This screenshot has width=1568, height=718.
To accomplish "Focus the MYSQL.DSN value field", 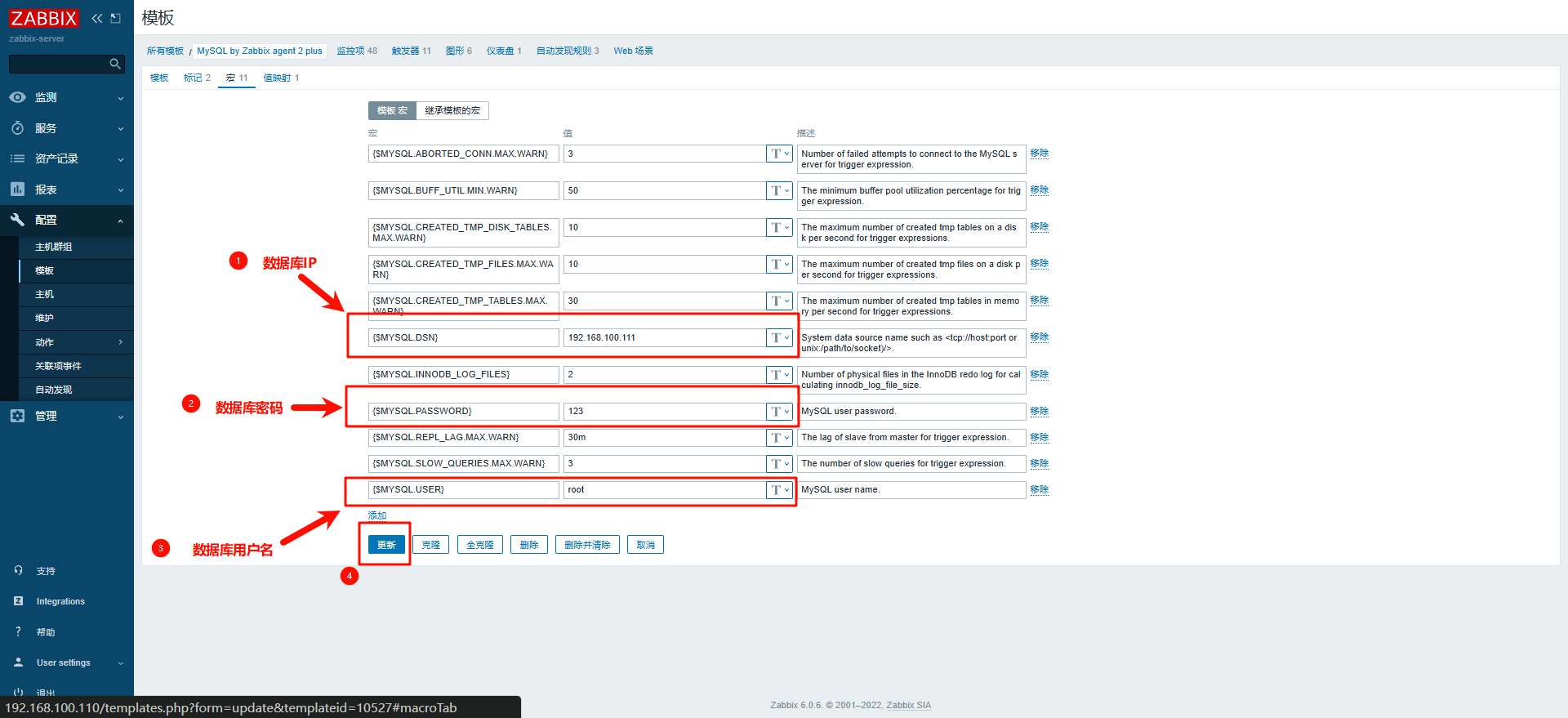I will tap(665, 337).
